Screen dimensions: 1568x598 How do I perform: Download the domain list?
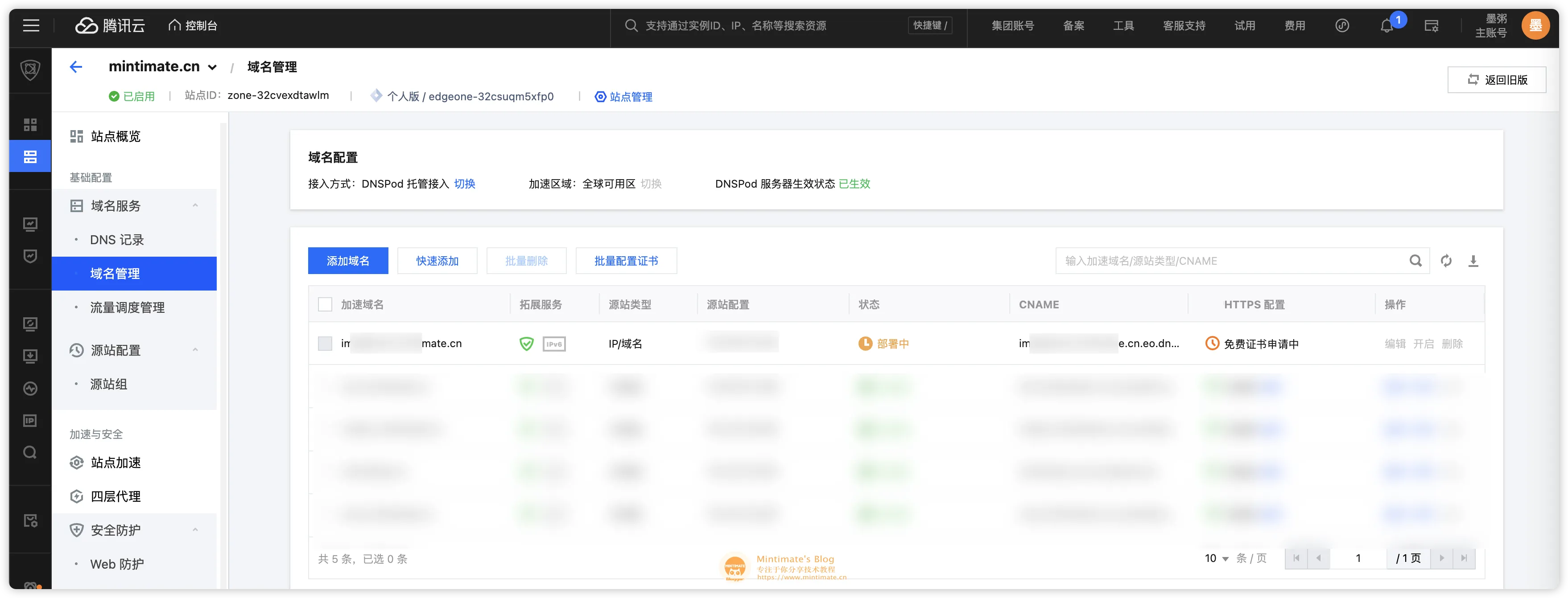(1473, 261)
